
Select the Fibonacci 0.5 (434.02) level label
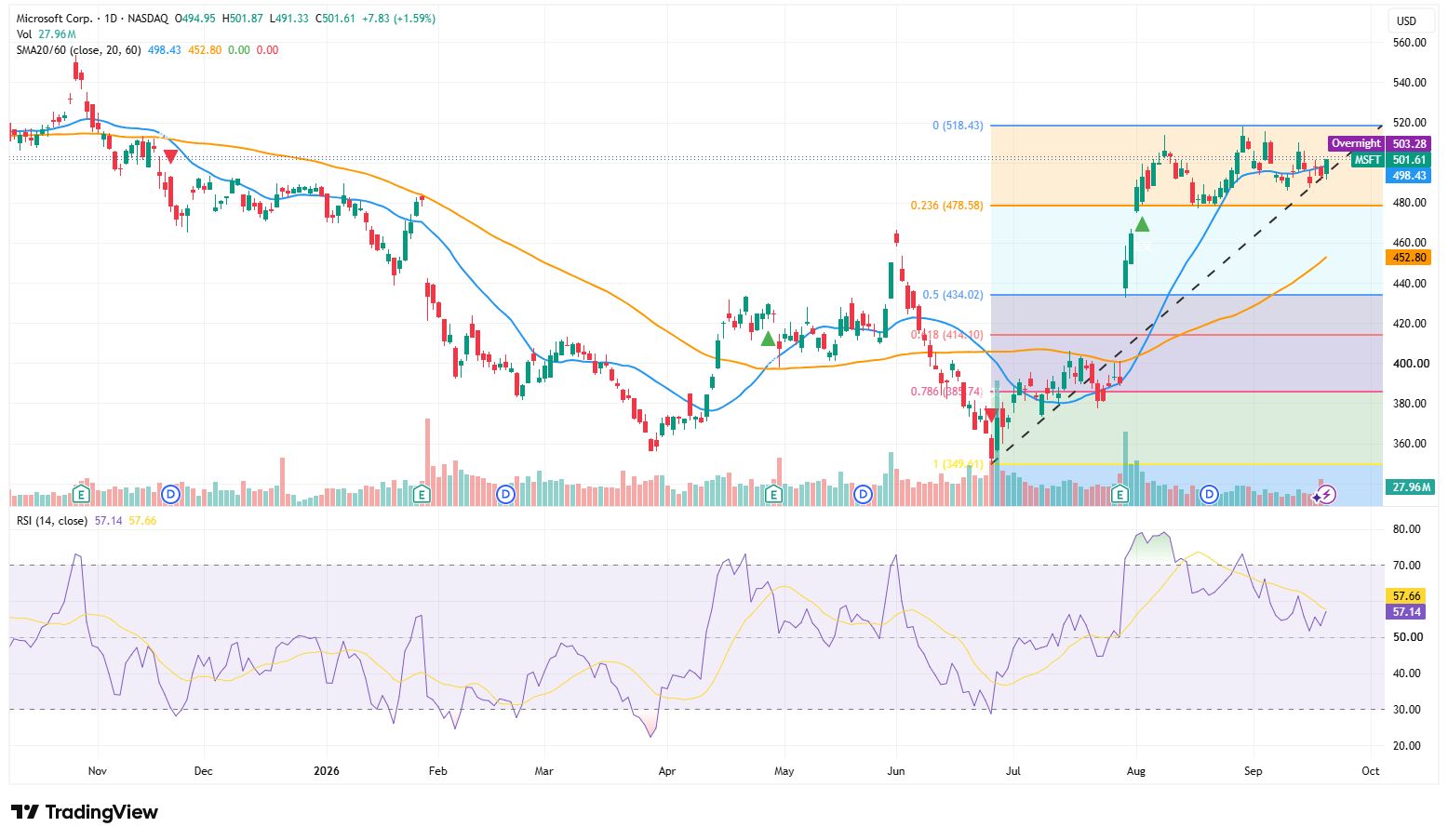pyautogui.click(x=953, y=295)
